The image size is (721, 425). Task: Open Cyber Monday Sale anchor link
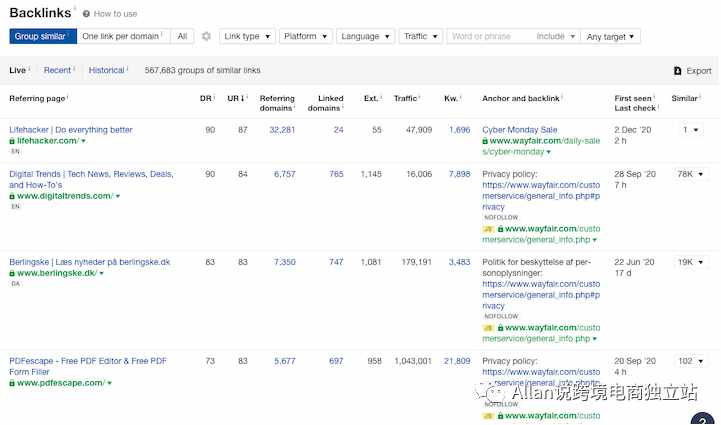pos(520,130)
